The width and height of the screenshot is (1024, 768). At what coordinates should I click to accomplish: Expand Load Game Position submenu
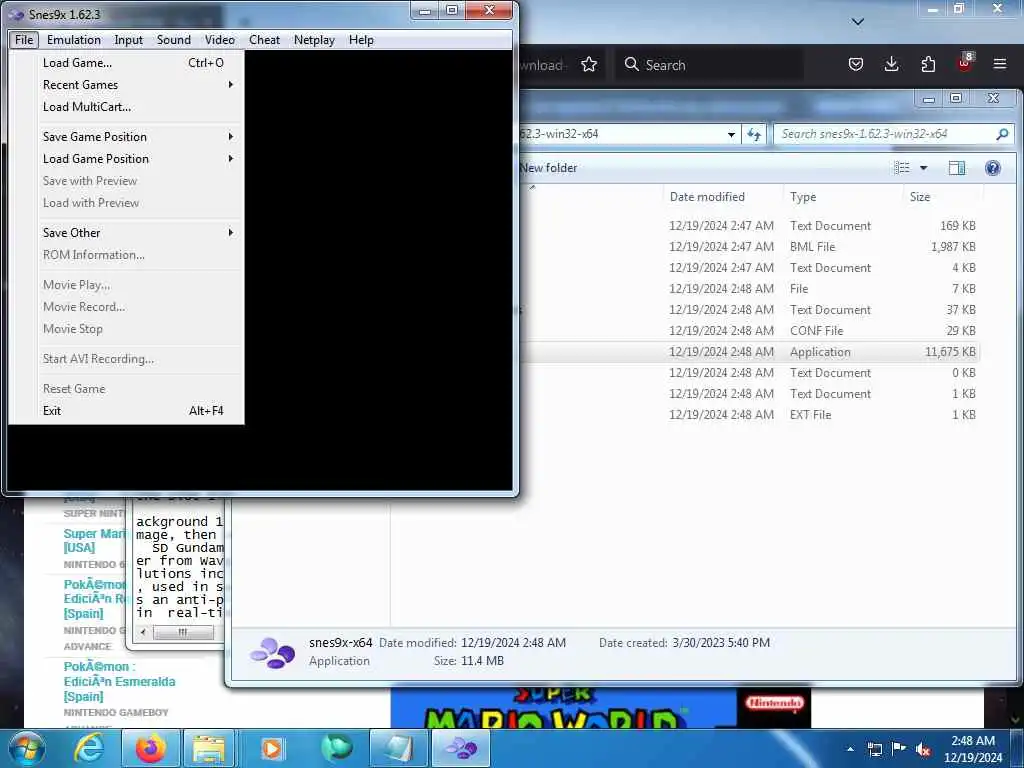(127, 159)
